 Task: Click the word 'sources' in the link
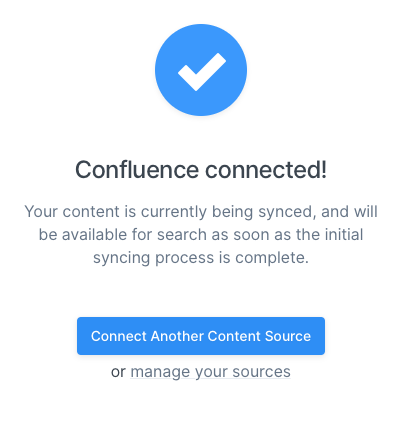(x=262, y=372)
